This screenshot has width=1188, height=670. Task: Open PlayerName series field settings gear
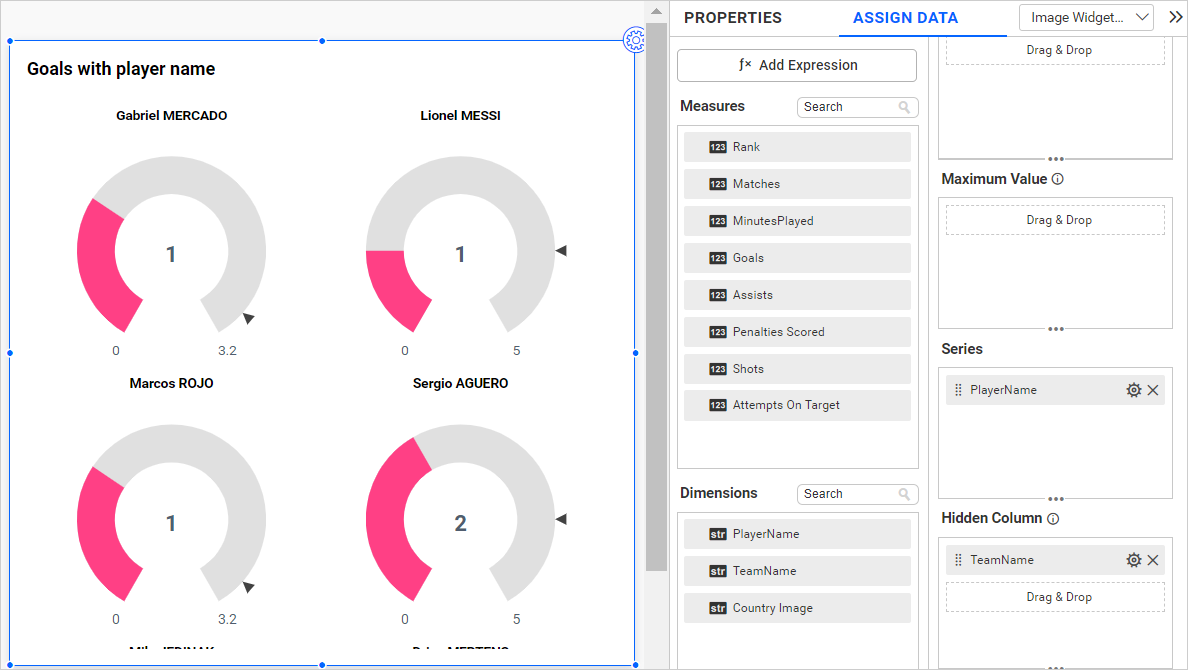pos(1133,390)
